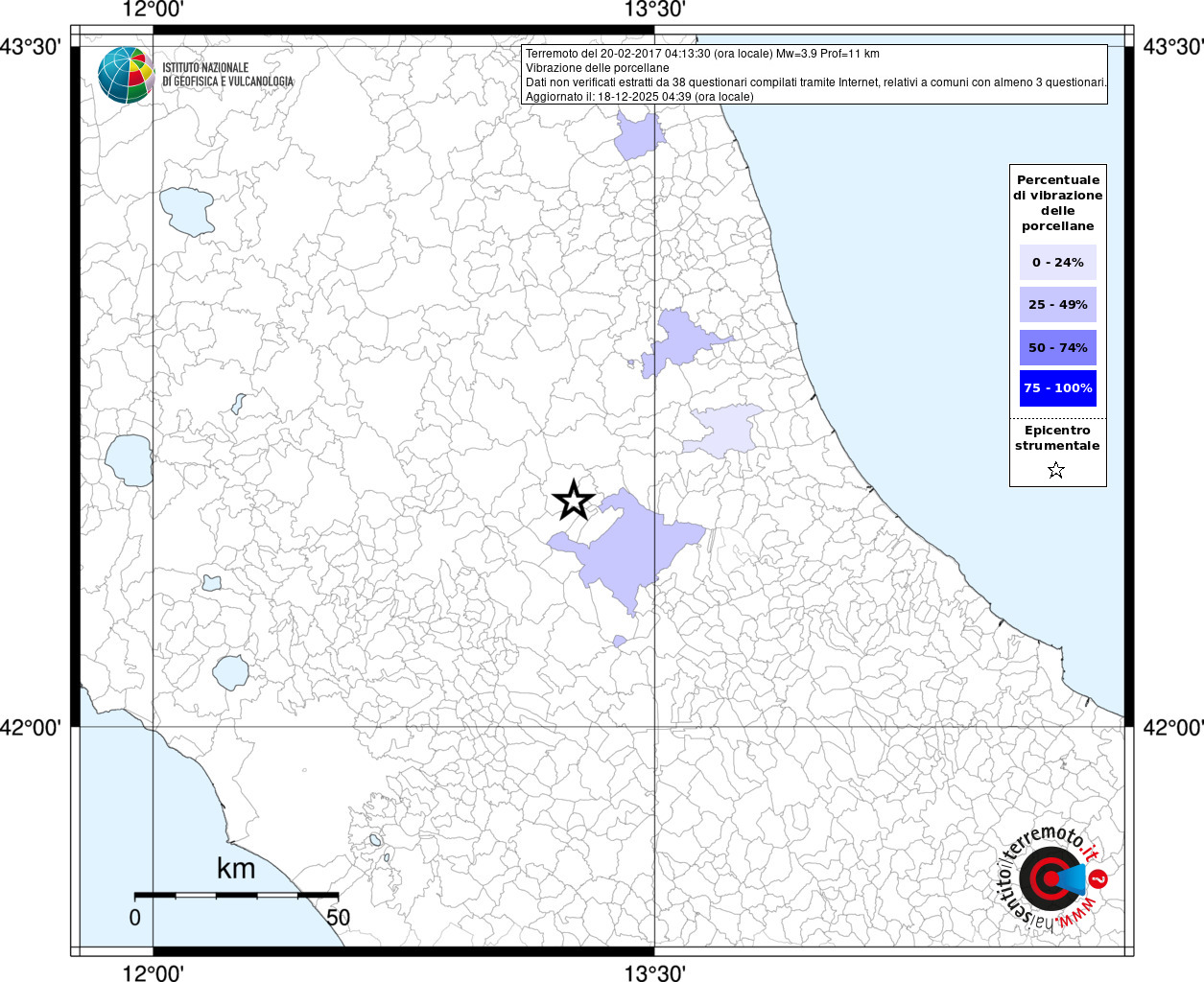Image resolution: width=1204 pixels, height=982 pixels.
Task: Click the 'Epicentro strumentale' legend label
Action: tap(1057, 437)
